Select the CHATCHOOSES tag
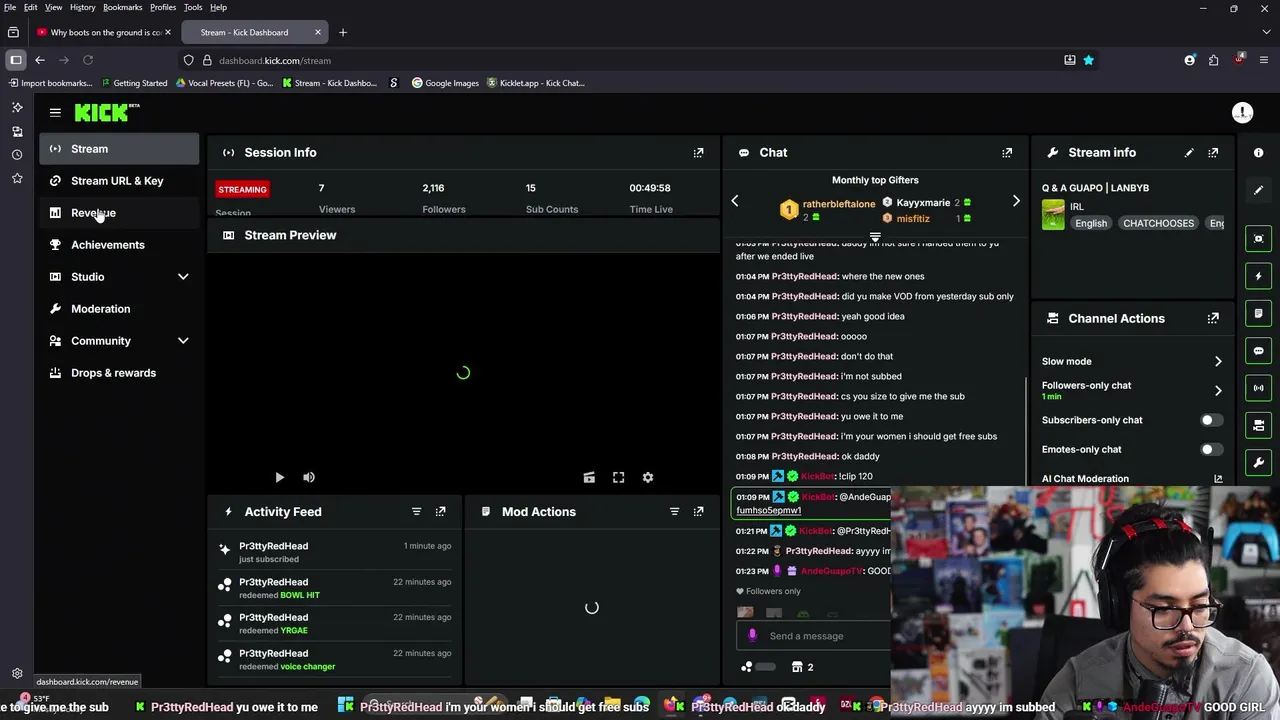Viewport: 1280px width, 720px height. pos(1158,224)
